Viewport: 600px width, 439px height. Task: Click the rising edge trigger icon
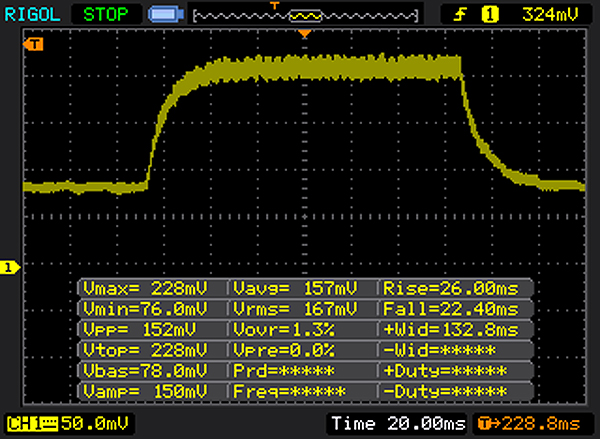[x=460, y=15]
